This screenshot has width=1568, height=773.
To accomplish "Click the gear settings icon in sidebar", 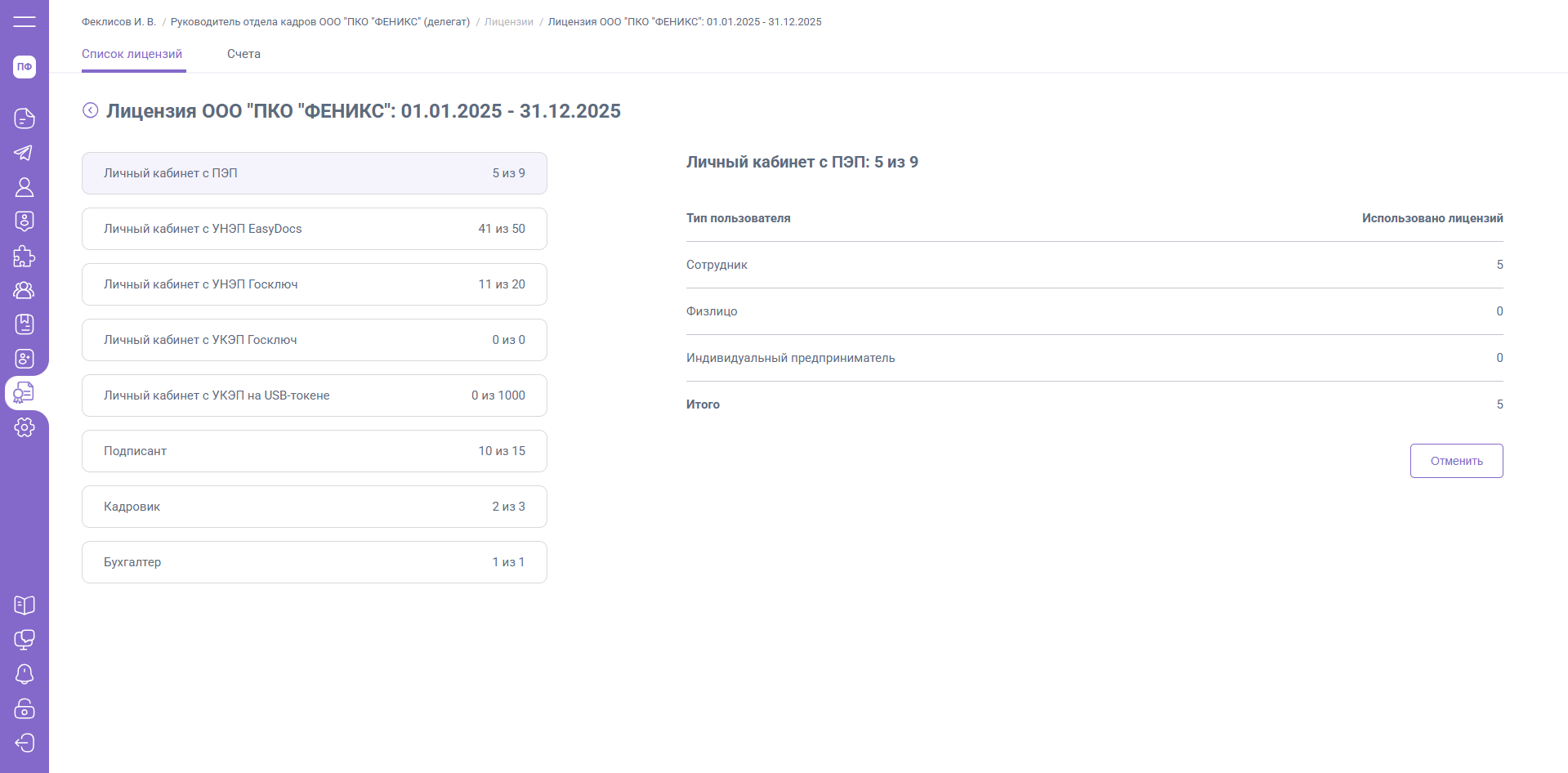I will [x=25, y=427].
